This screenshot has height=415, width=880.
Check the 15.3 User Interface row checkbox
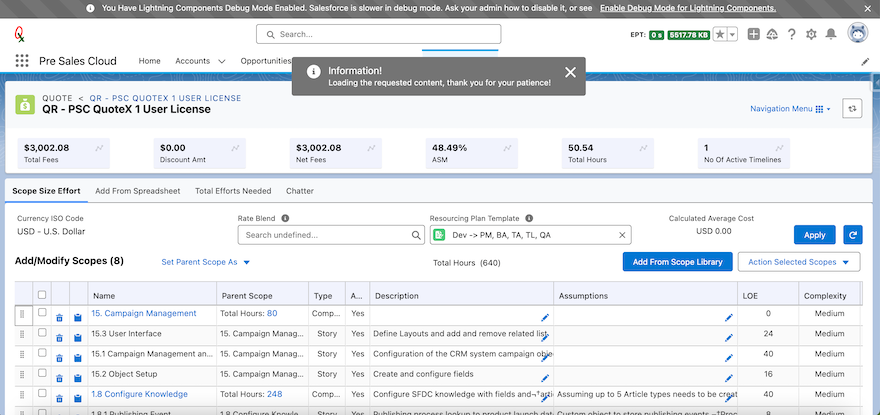(42, 332)
